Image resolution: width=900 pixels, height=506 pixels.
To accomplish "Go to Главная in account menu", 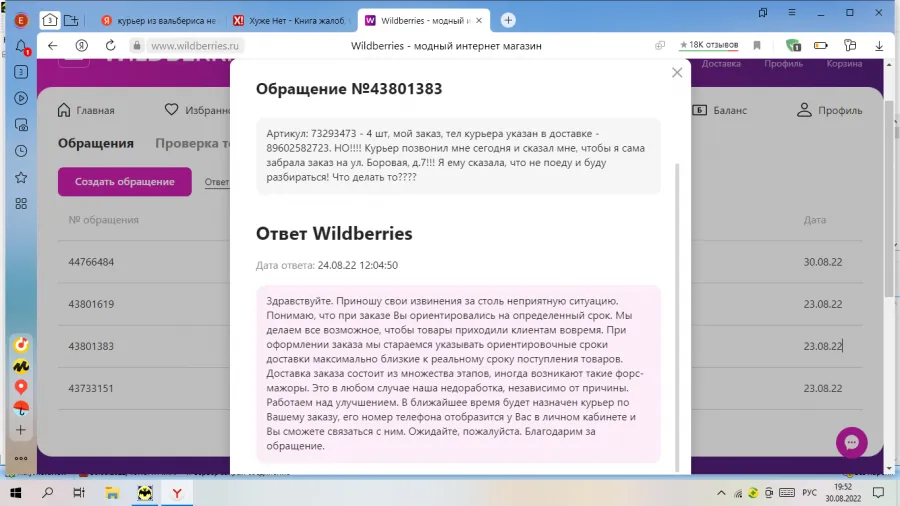I will [86, 110].
